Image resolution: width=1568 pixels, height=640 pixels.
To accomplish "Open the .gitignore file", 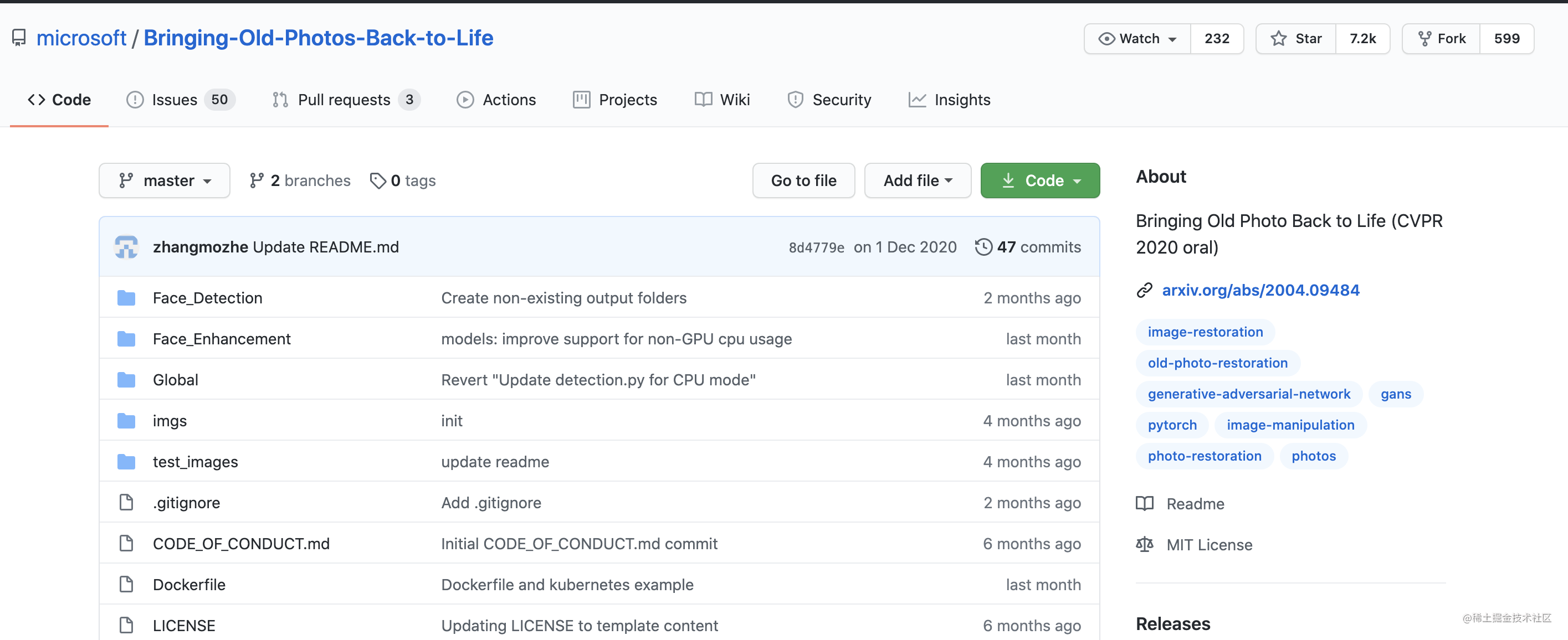I will click(186, 503).
